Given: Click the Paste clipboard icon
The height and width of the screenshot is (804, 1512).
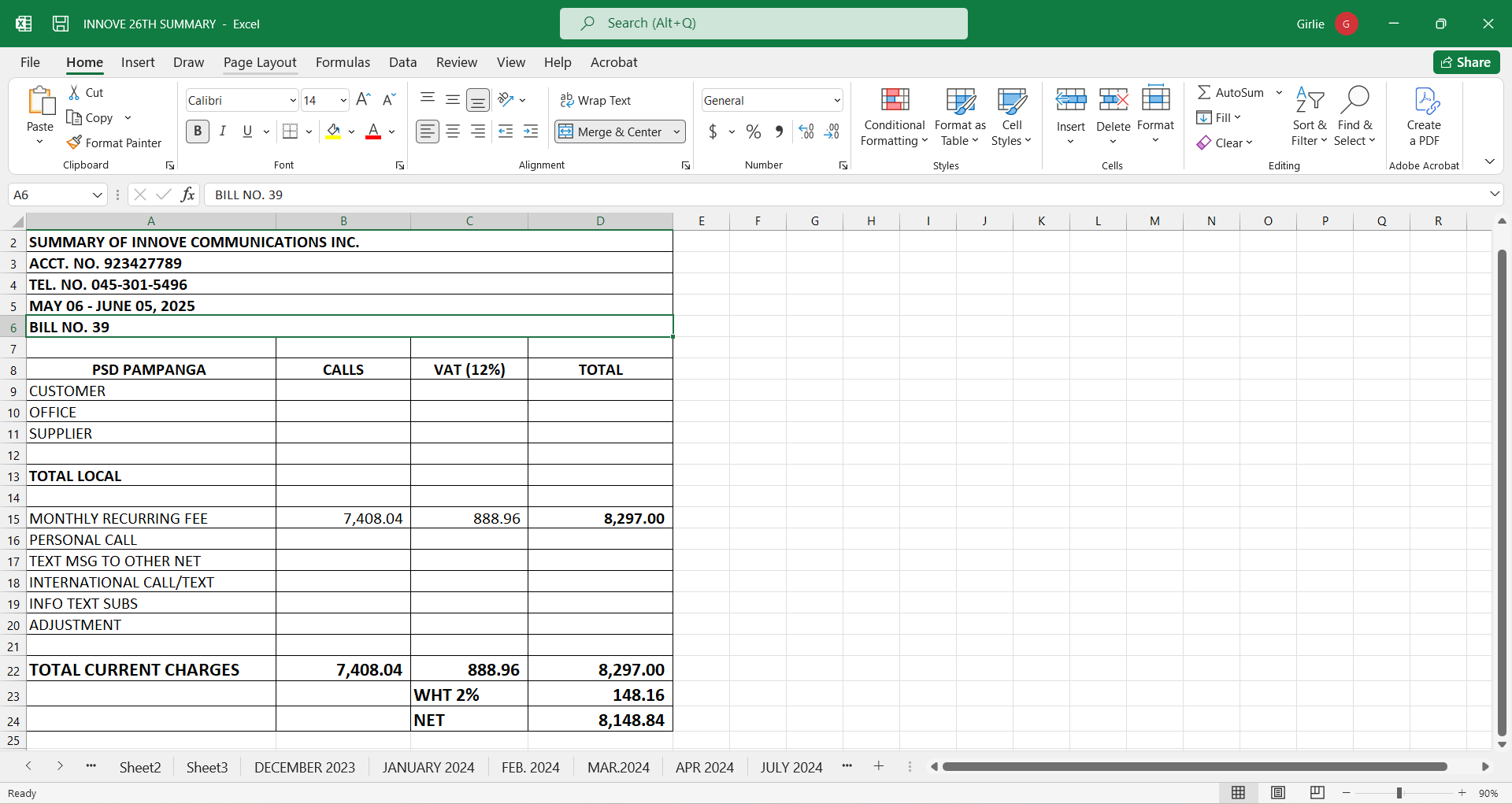Looking at the screenshot, I should (x=40, y=102).
